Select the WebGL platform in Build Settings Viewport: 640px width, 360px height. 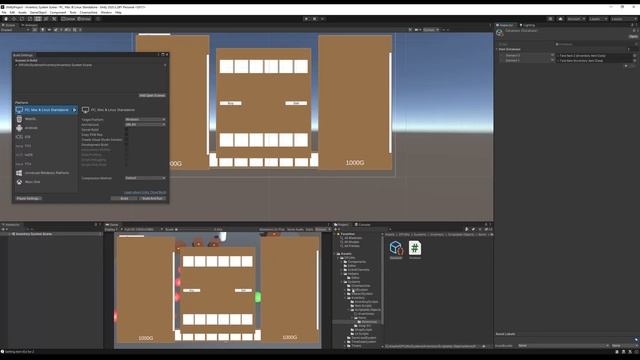point(46,119)
